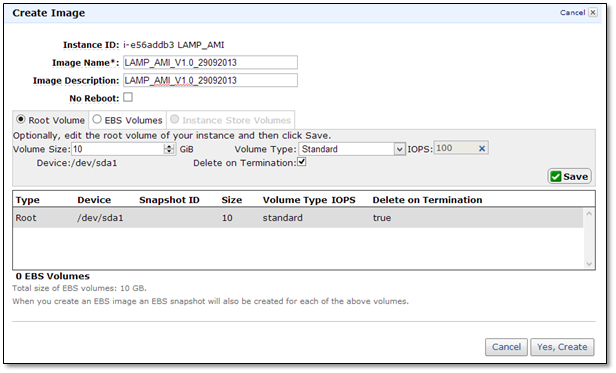616x373 pixels.
Task: Click the green checkmark Save button
Action: (x=569, y=176)
